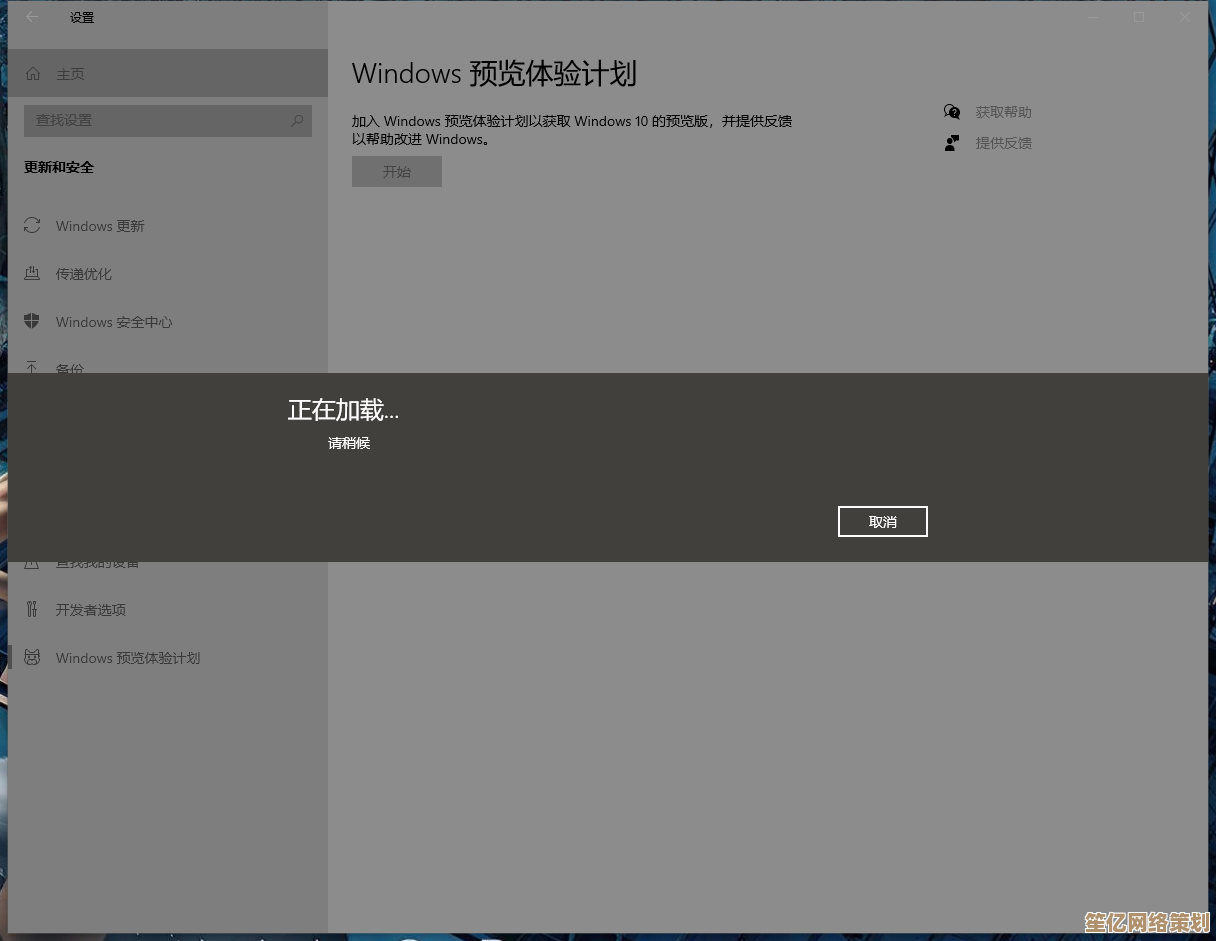Image resolution: width=1216 pixels, height=941 pixels.
Task: Open Windows 预览体验计划 sidebar item
Action: click(x=127, y=658)
